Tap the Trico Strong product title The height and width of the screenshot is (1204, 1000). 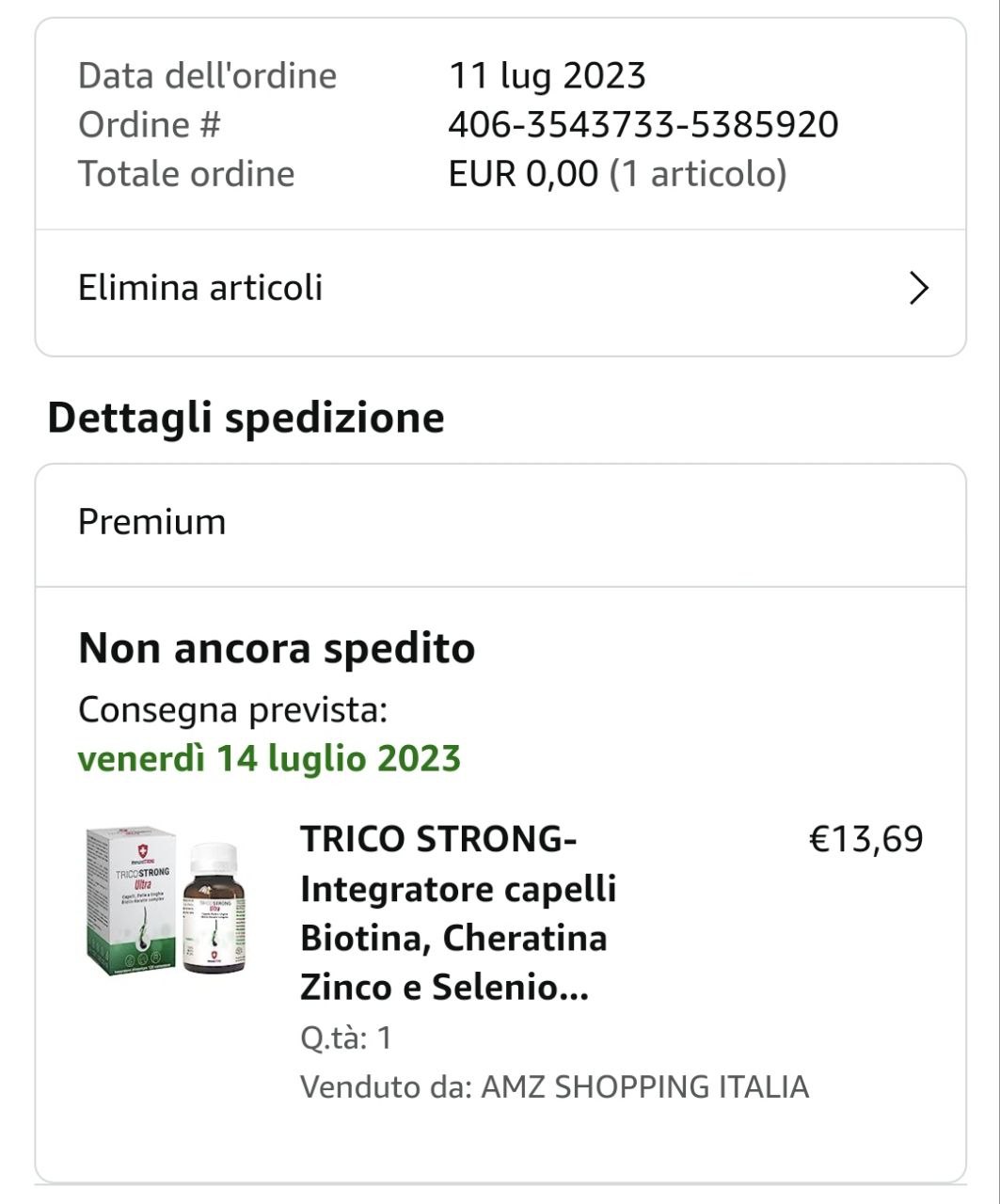[x=458, y=912]
